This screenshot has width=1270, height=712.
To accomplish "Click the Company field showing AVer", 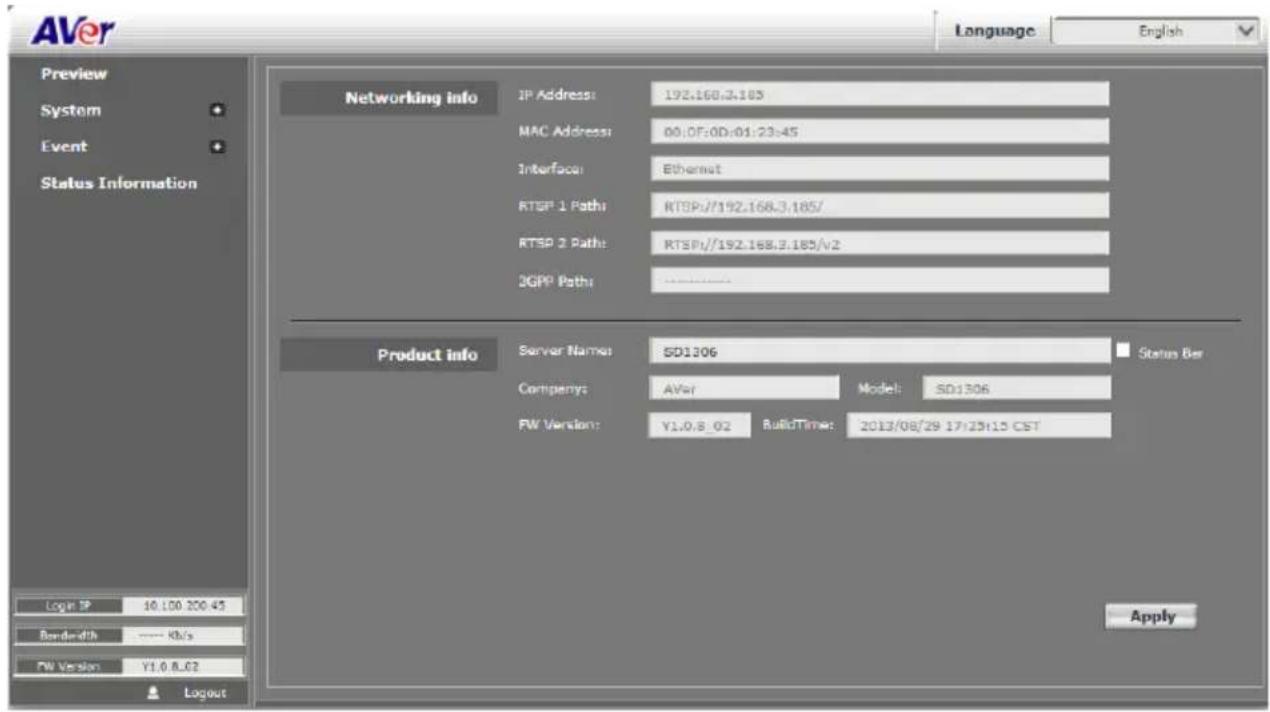I will (x=744, y=389).
